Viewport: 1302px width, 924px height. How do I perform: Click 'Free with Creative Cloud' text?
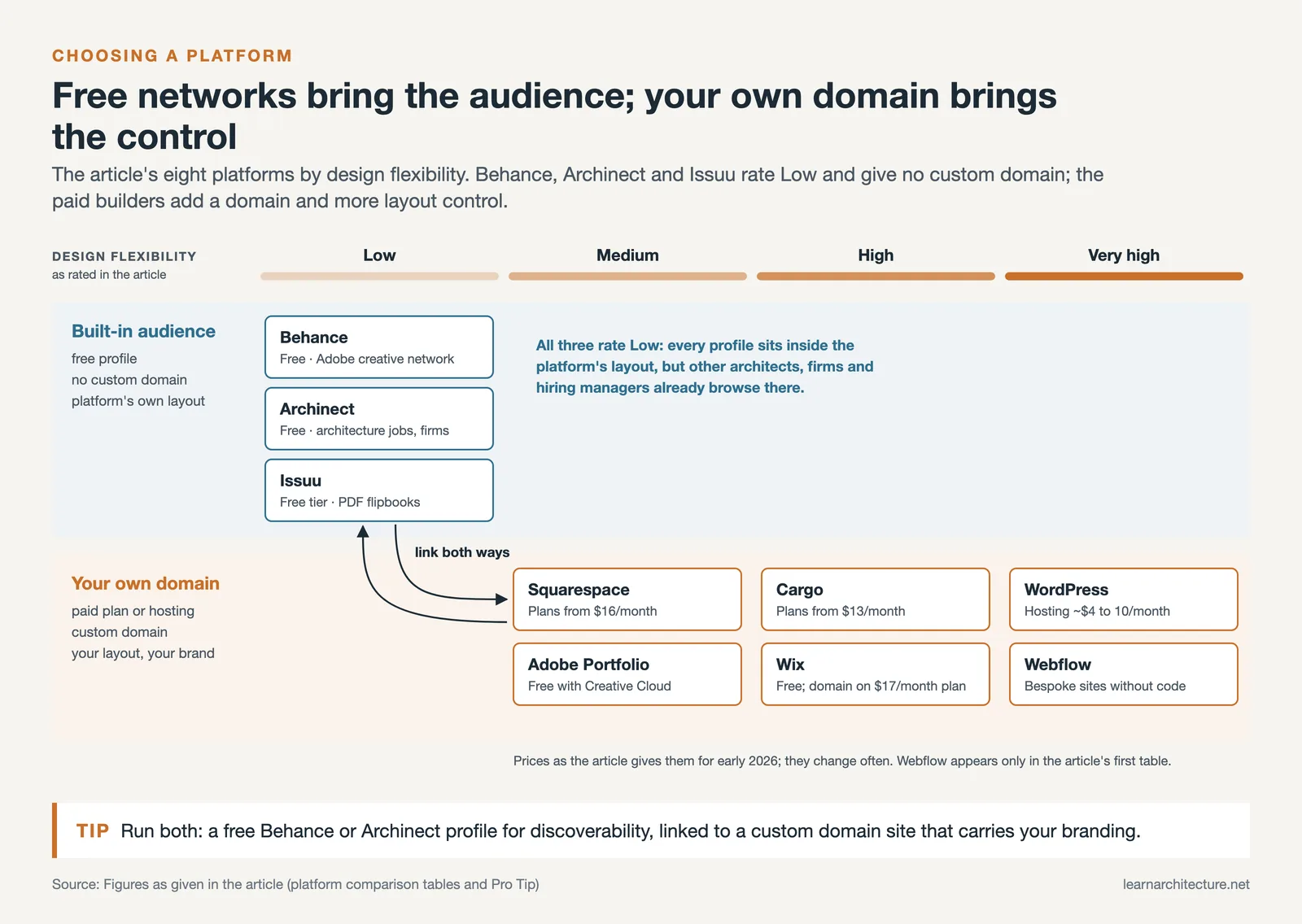(600, 686)
